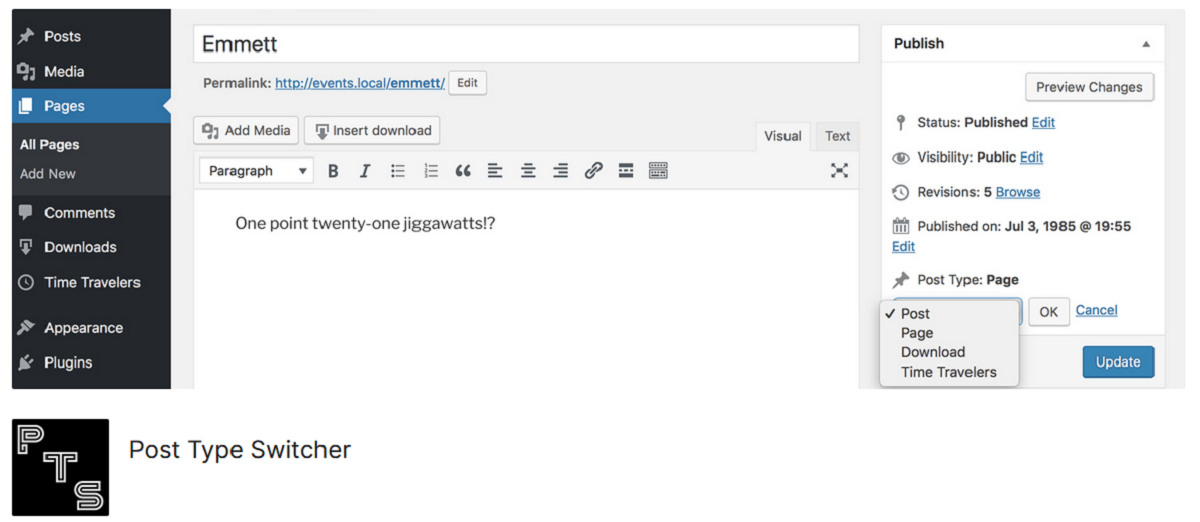Image resolution: width=1200 pixels, height=522 pixels.
Task: Open the Browse revisions link
Action: point(1017,192)
